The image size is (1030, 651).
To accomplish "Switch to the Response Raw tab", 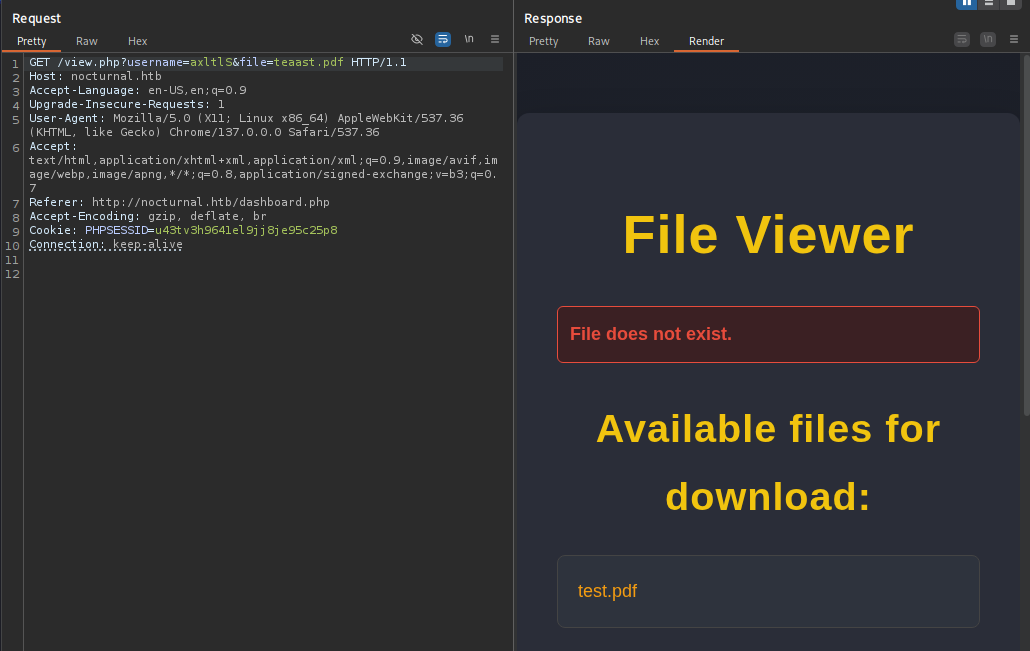I will (x=599, y=41).
